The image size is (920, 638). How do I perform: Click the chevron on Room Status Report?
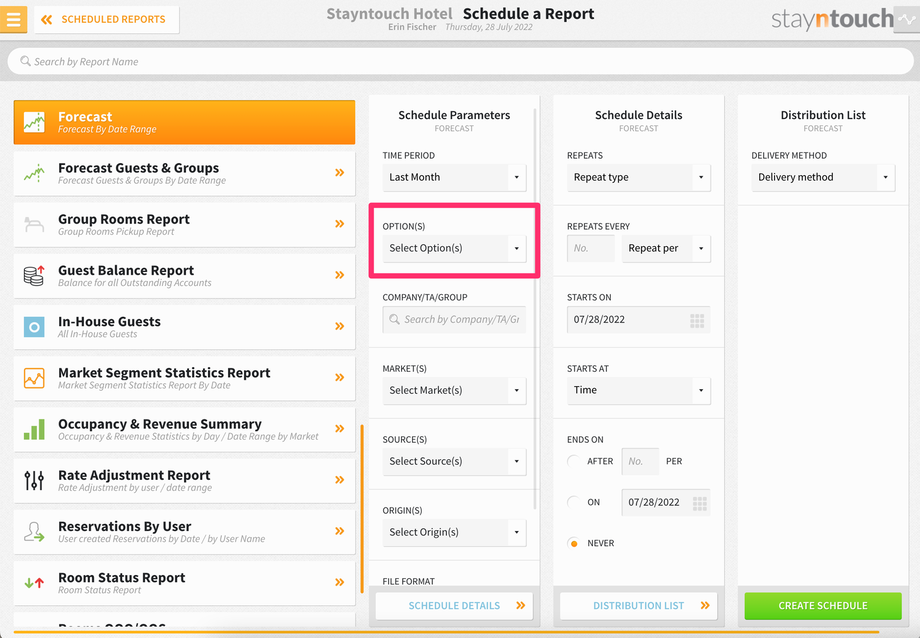[x=340, y=582]
